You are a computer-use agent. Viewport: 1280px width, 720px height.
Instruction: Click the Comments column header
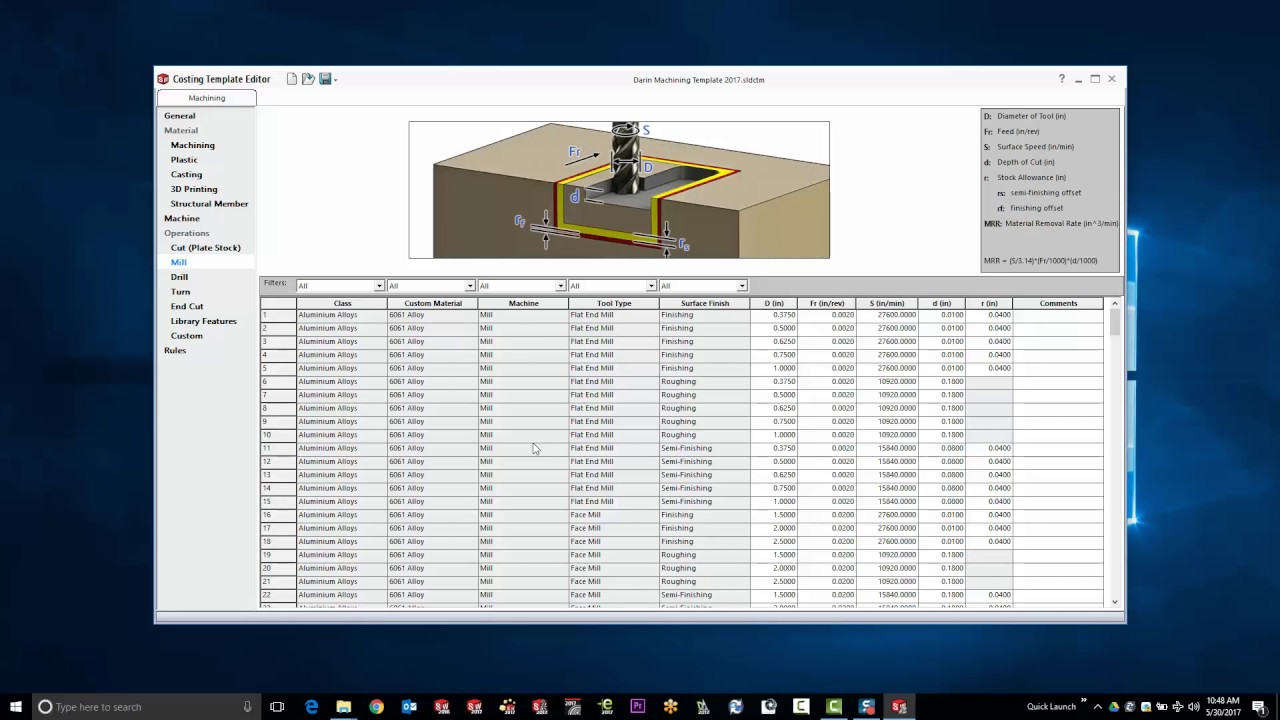point(1058,303)
